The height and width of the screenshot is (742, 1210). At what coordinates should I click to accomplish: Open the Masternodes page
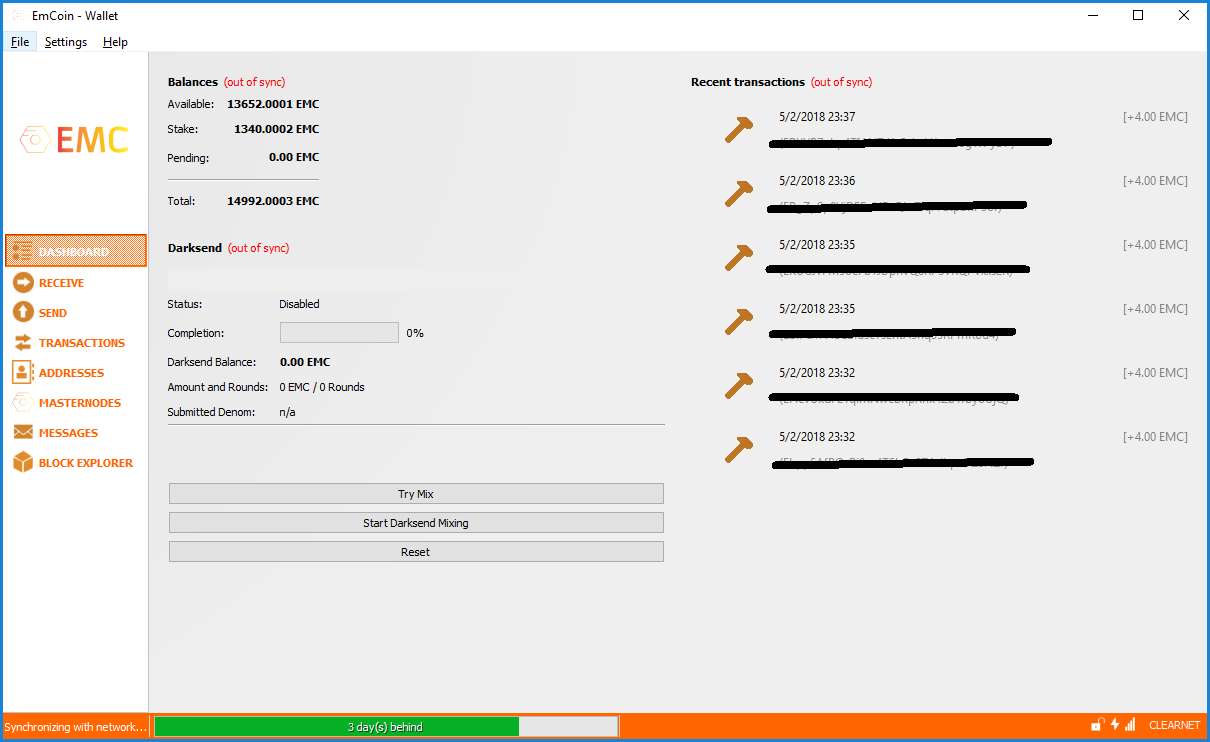pyautogui.click(x=67, y=403)
